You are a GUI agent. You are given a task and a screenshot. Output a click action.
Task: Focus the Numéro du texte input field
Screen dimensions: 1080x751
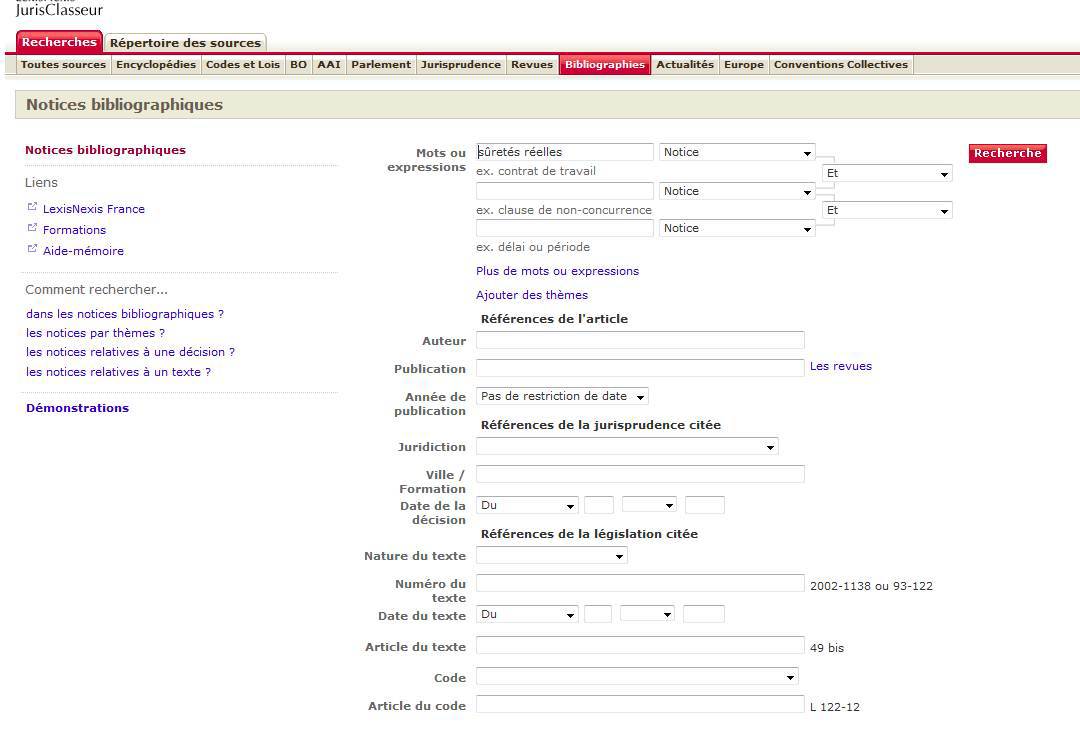[x=640, y=584]
